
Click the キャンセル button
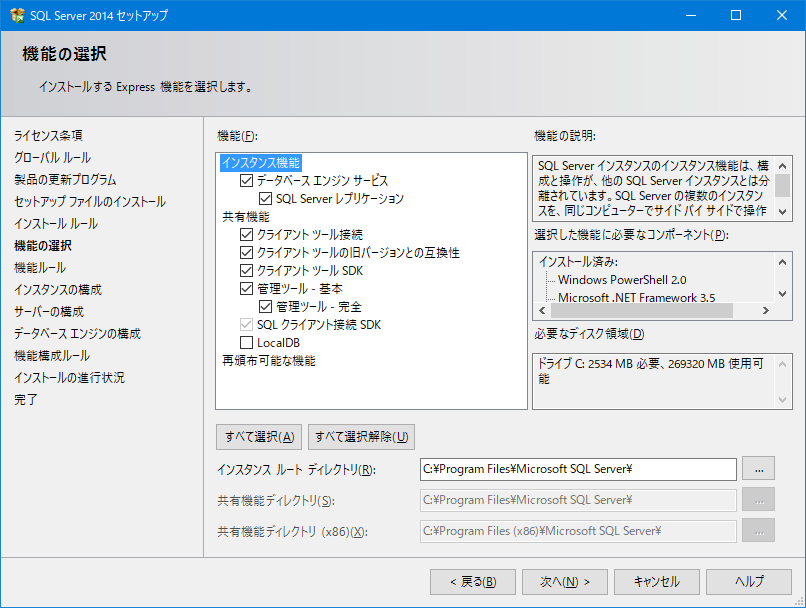click(657, 582)
